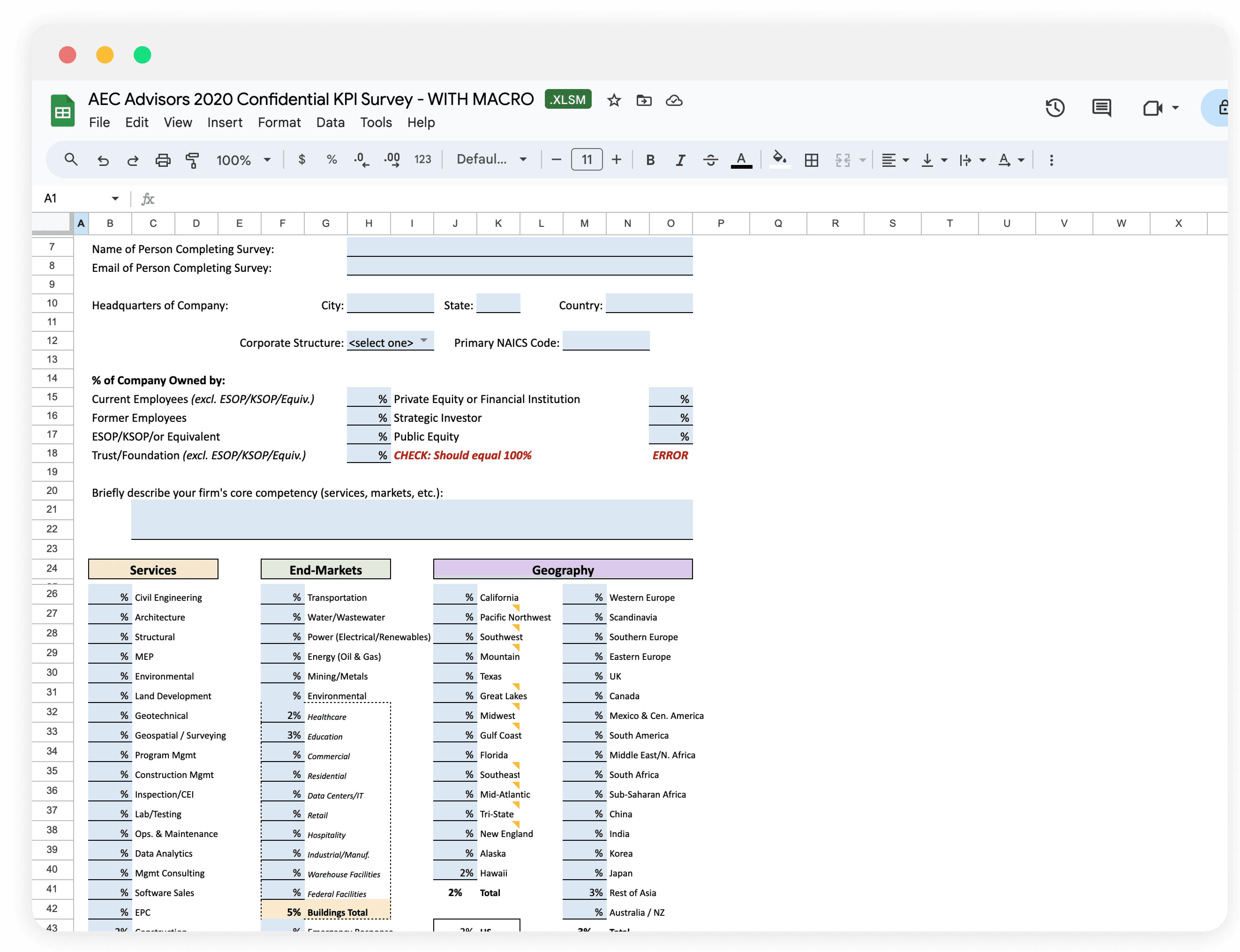
Task: Open the fill color picker
Action: click(x=779, y=159)
